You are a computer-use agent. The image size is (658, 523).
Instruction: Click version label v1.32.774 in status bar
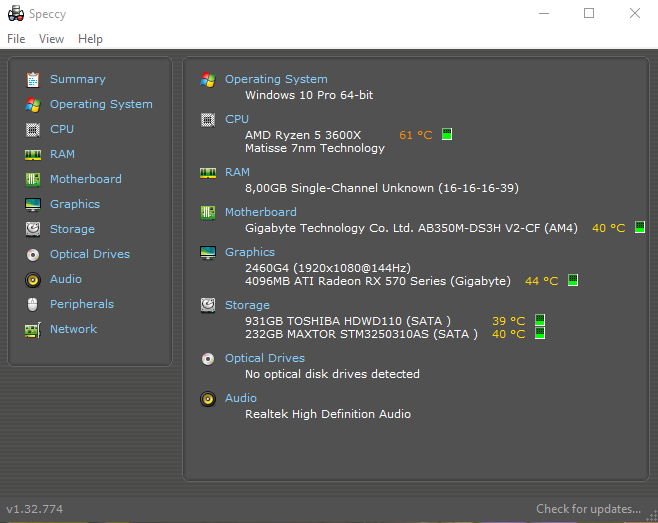point(34,509)
